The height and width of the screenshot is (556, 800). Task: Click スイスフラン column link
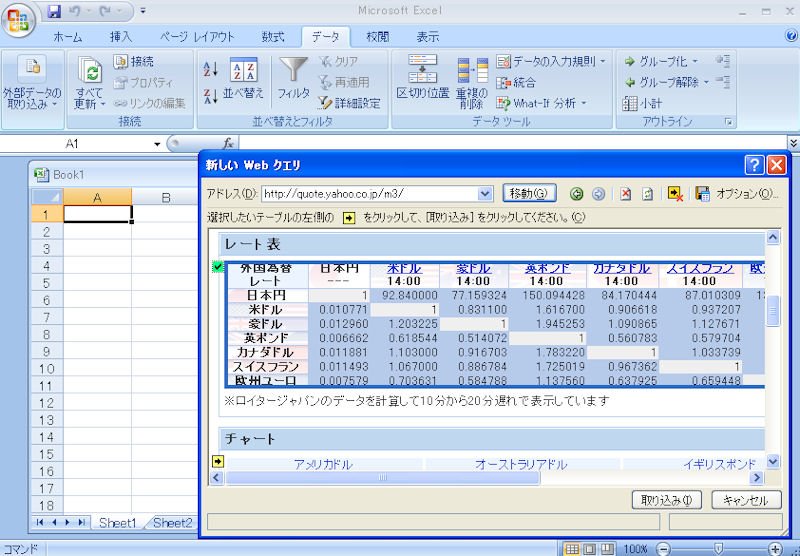pyautogui.click(x=700, y=268)
